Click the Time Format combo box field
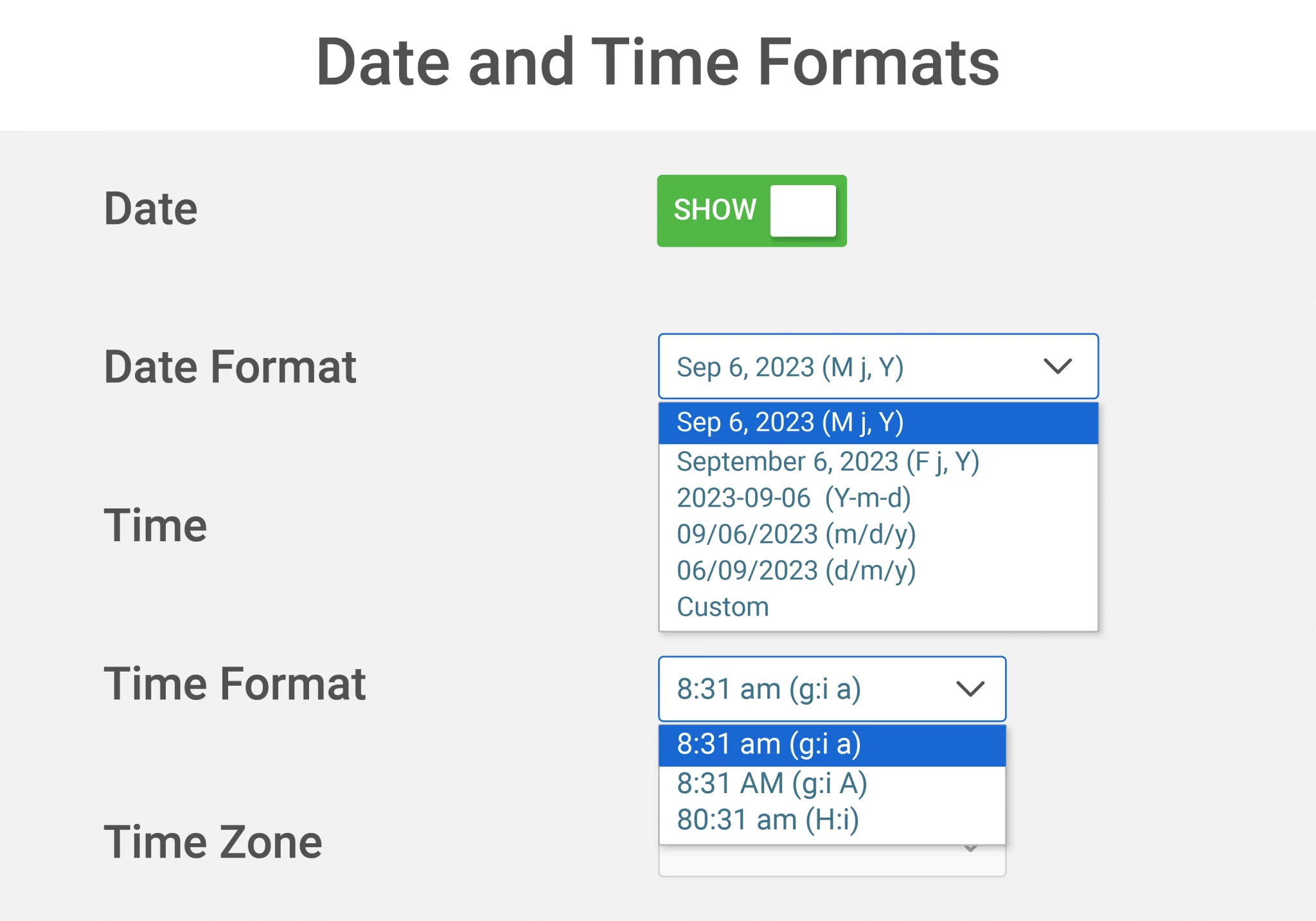This screenshot has width=1316, height=921. pos(832,689)
